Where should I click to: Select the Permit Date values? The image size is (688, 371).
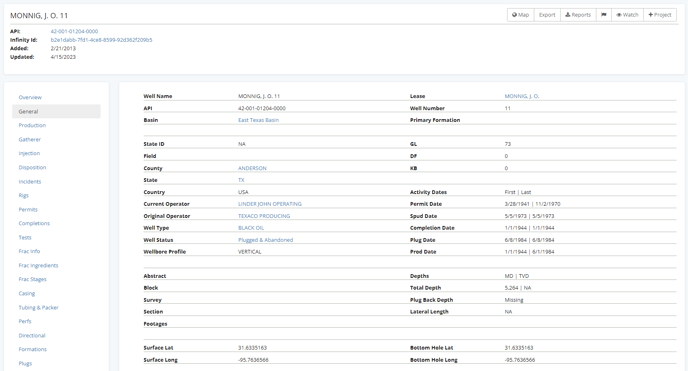[532, 204]
